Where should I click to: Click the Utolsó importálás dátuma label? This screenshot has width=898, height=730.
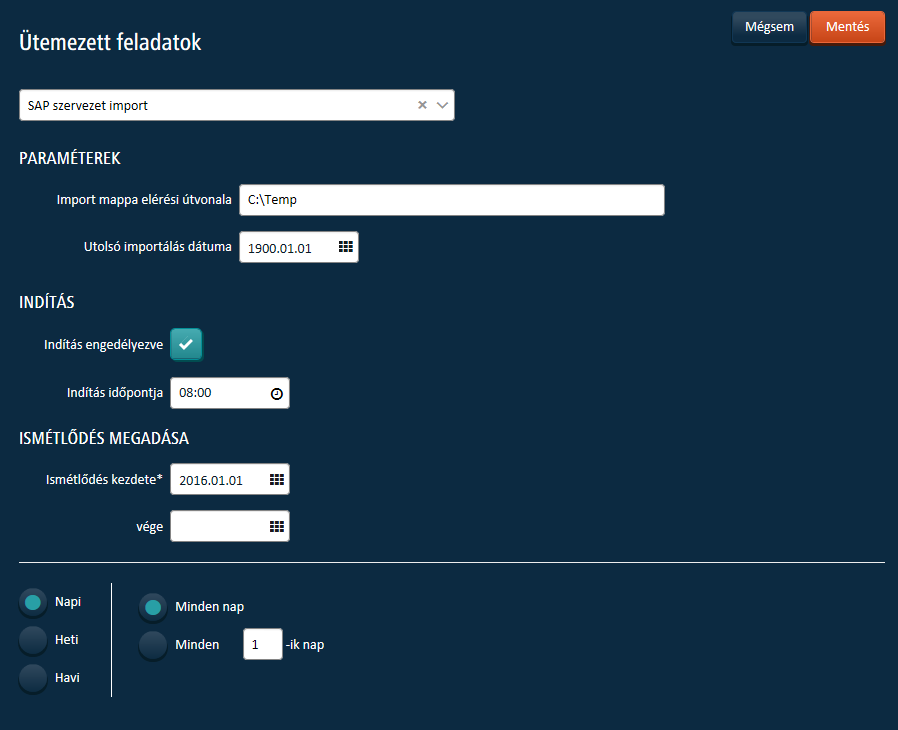point(157,247)
